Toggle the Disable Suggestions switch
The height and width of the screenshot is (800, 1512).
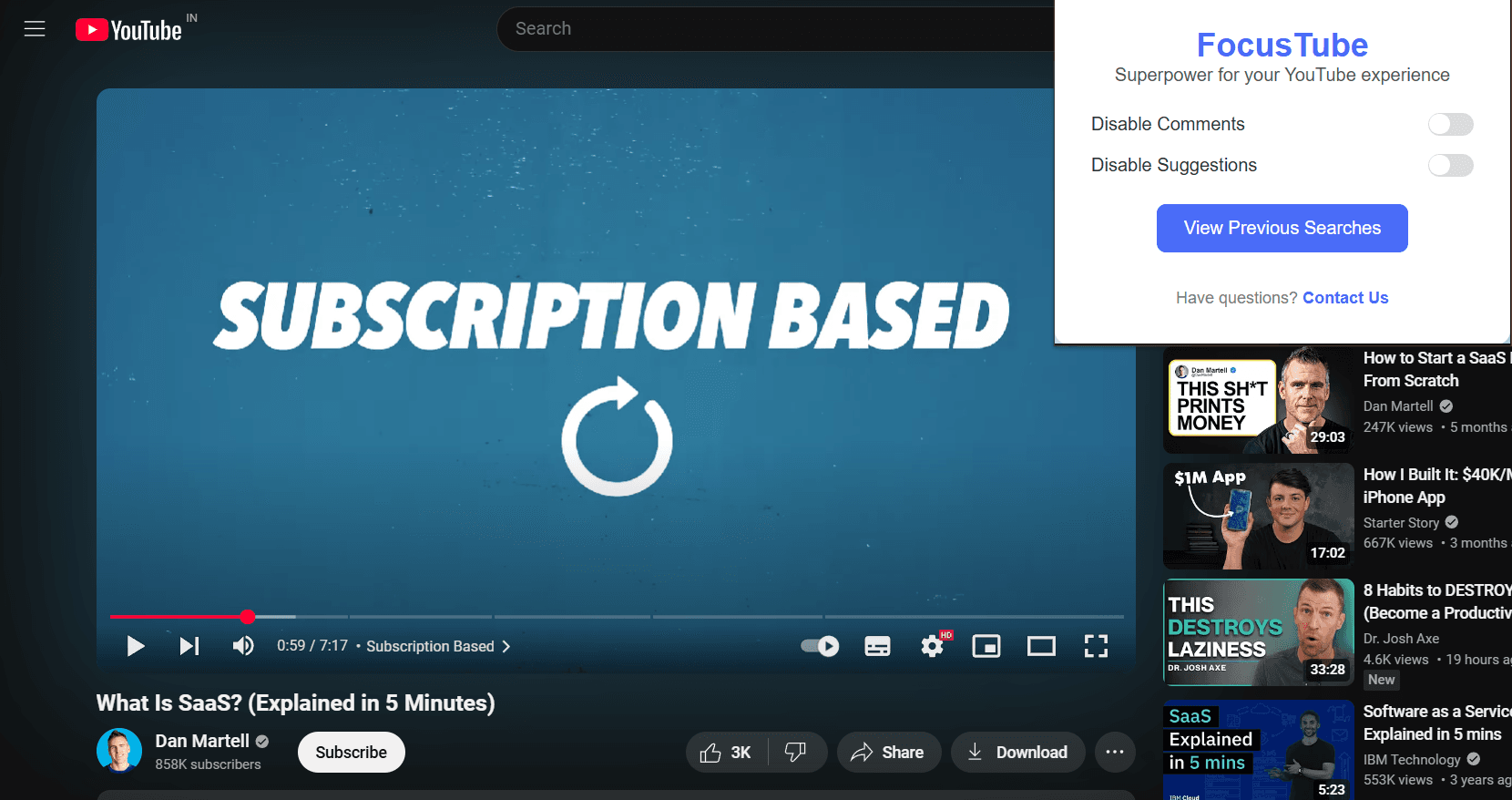click(1450, 165)
